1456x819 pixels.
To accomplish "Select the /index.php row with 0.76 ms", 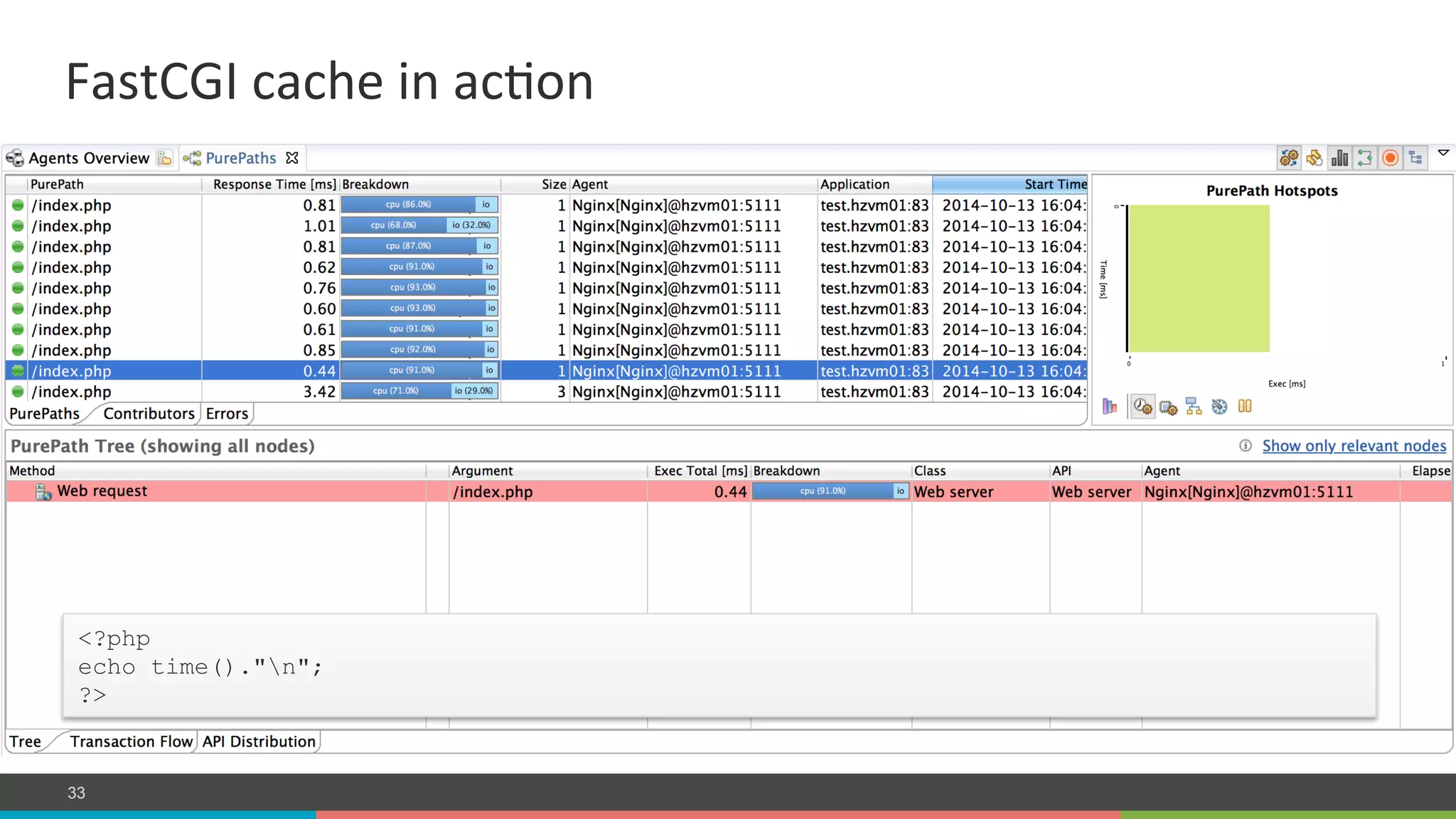I will point(546,288).
